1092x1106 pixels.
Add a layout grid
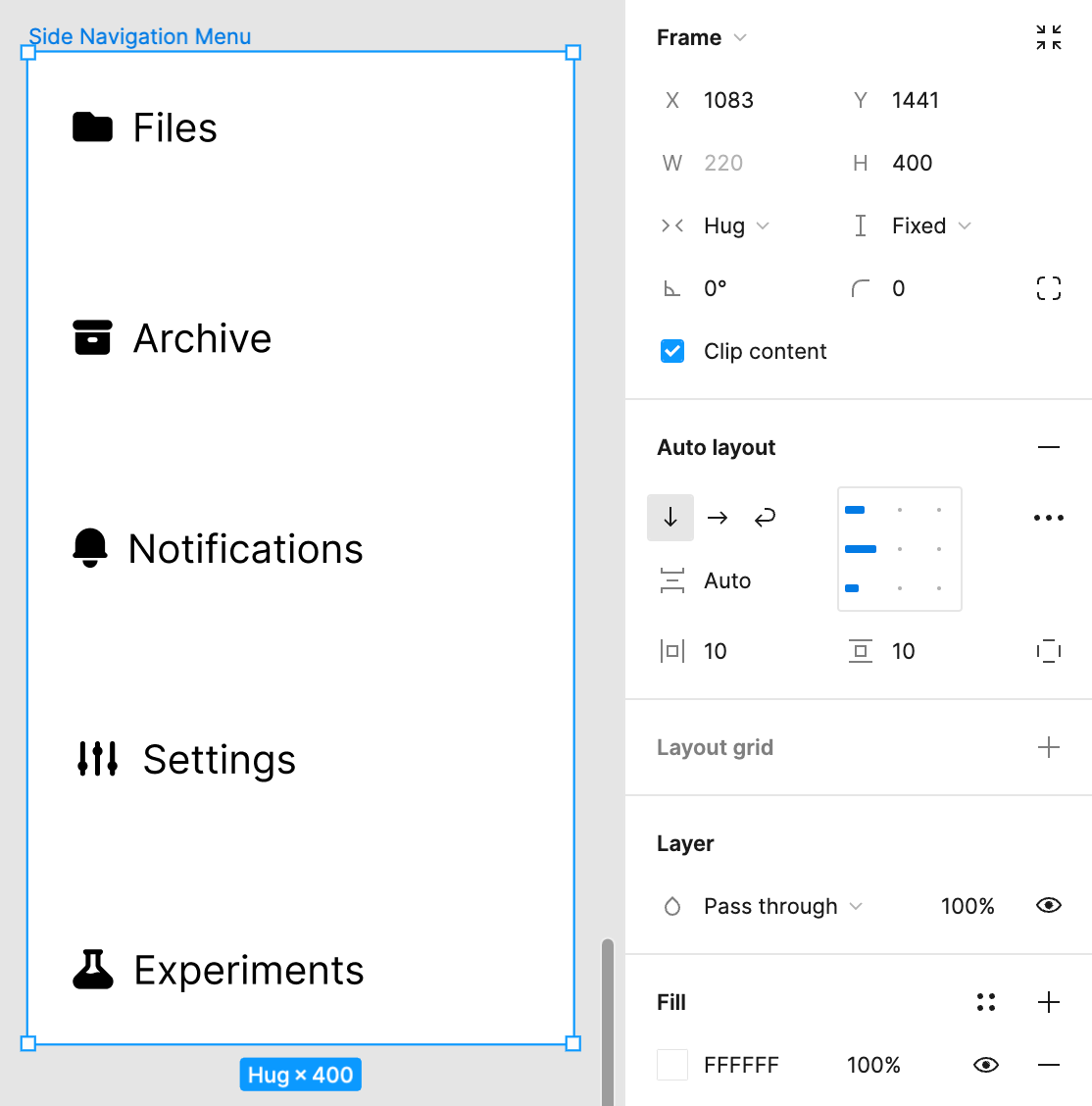click(1049, 747)
